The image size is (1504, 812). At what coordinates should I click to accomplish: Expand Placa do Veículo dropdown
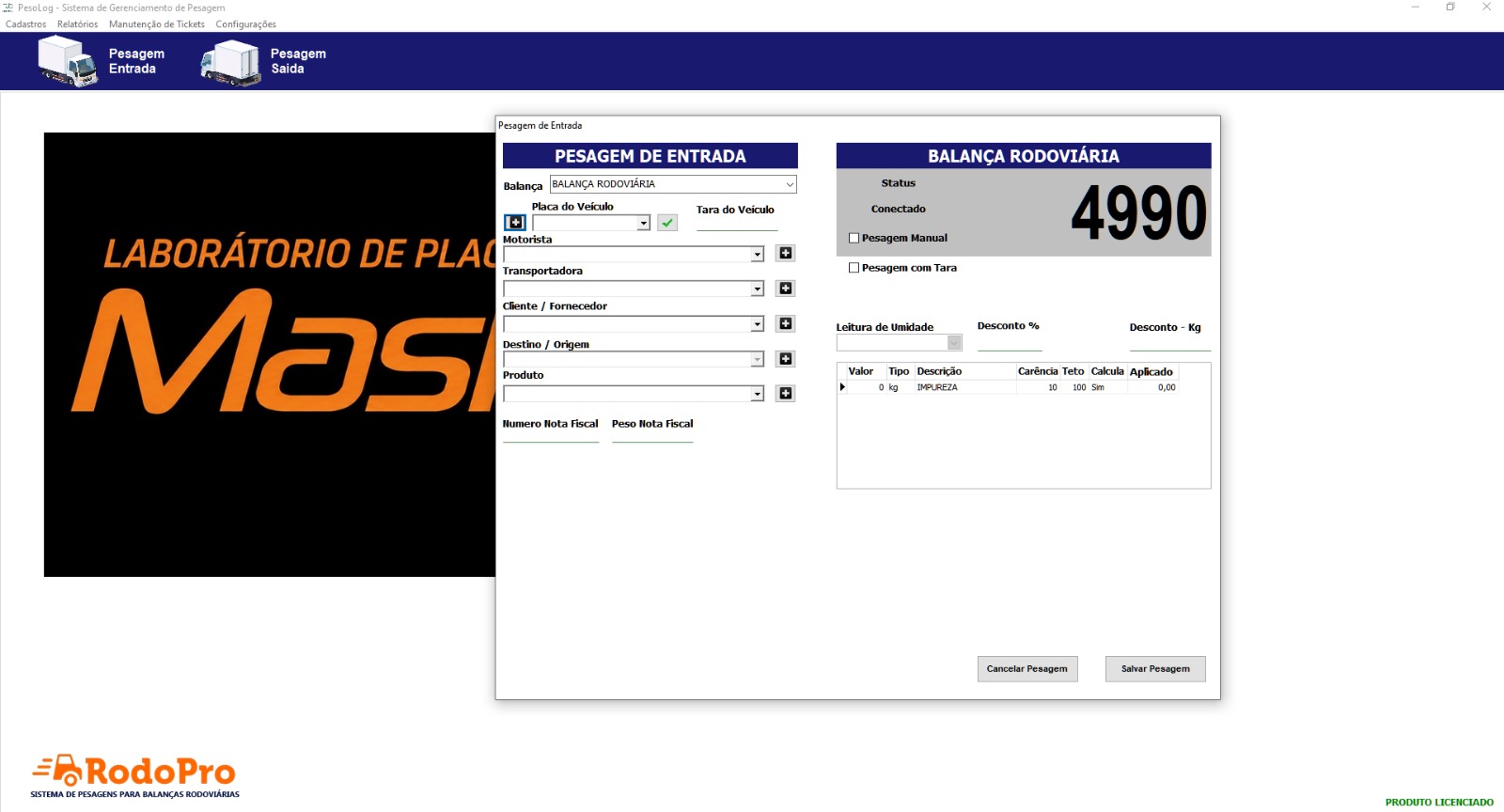644,224
